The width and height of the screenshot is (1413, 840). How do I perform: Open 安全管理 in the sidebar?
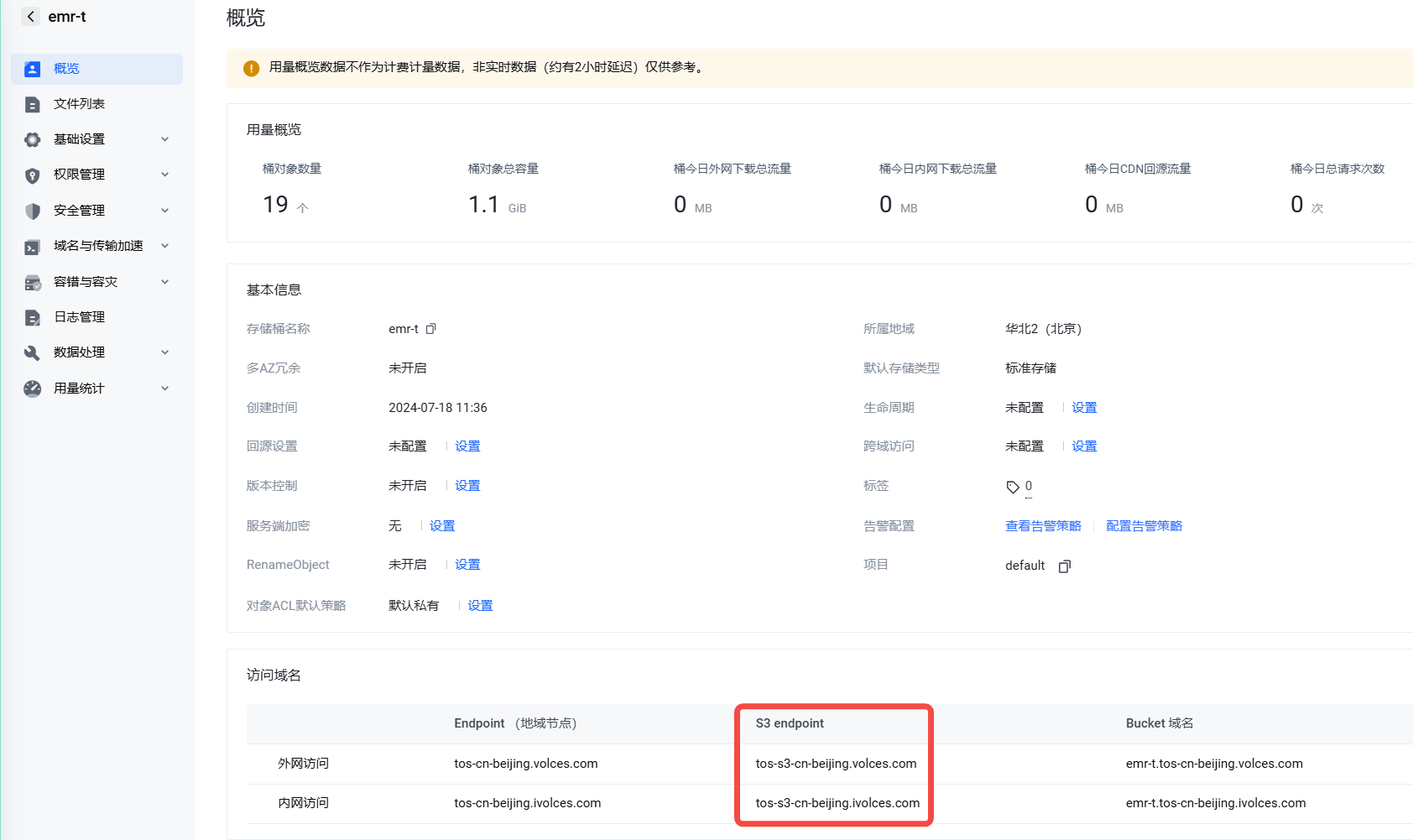79,211
